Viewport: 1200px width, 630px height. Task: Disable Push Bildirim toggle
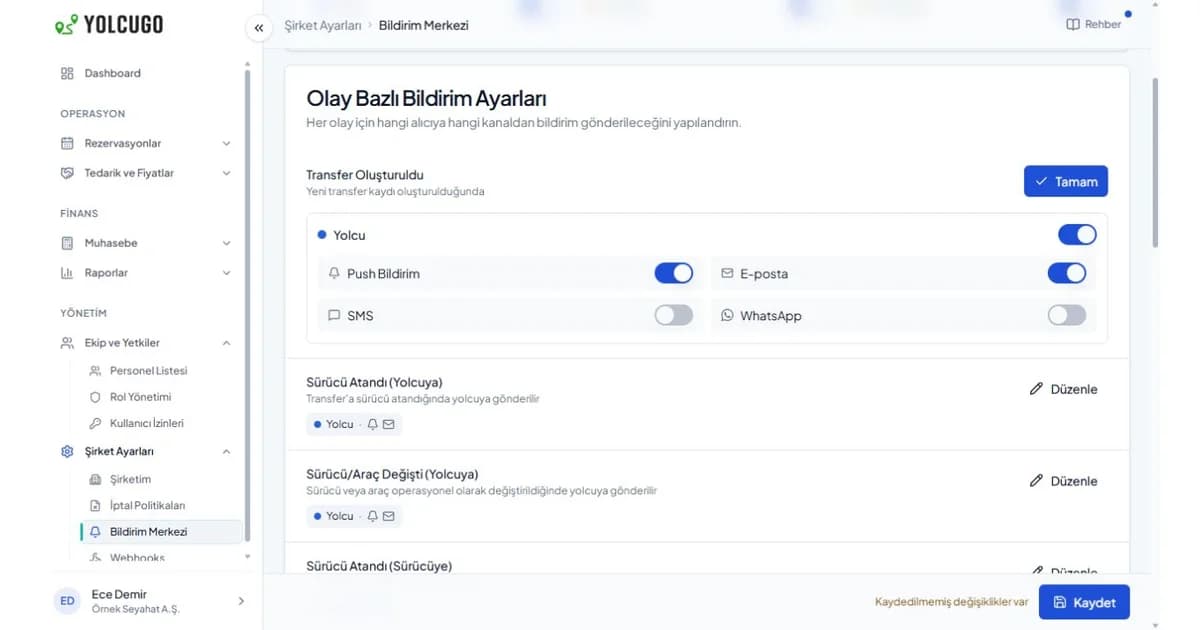tap(673, 273)
